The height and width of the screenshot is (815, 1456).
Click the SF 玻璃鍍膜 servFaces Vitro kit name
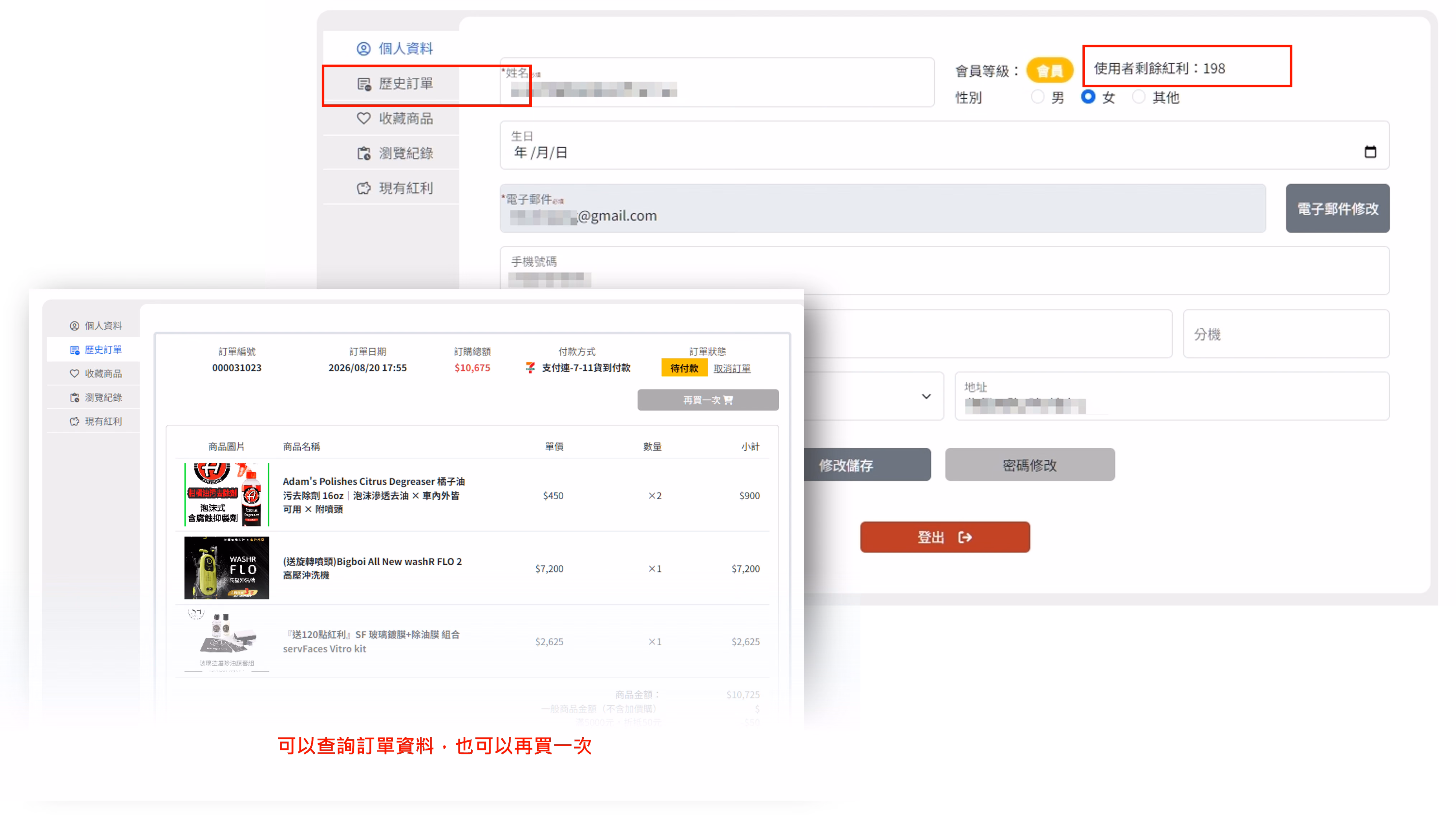coord(371,641)
